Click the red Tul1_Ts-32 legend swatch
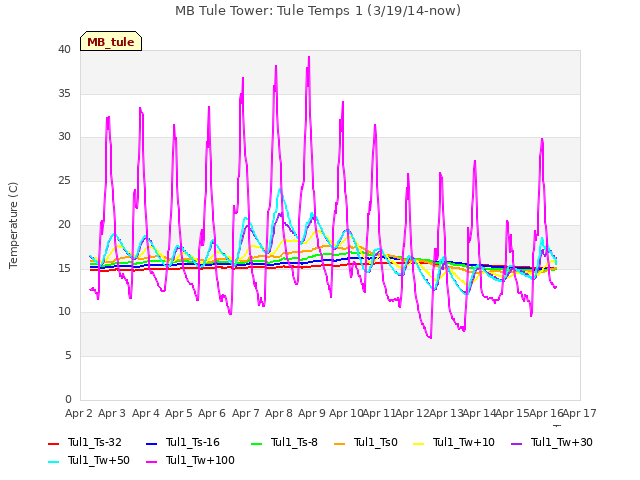The width and height of the screenshot is (640, 480). click(53, 444)
